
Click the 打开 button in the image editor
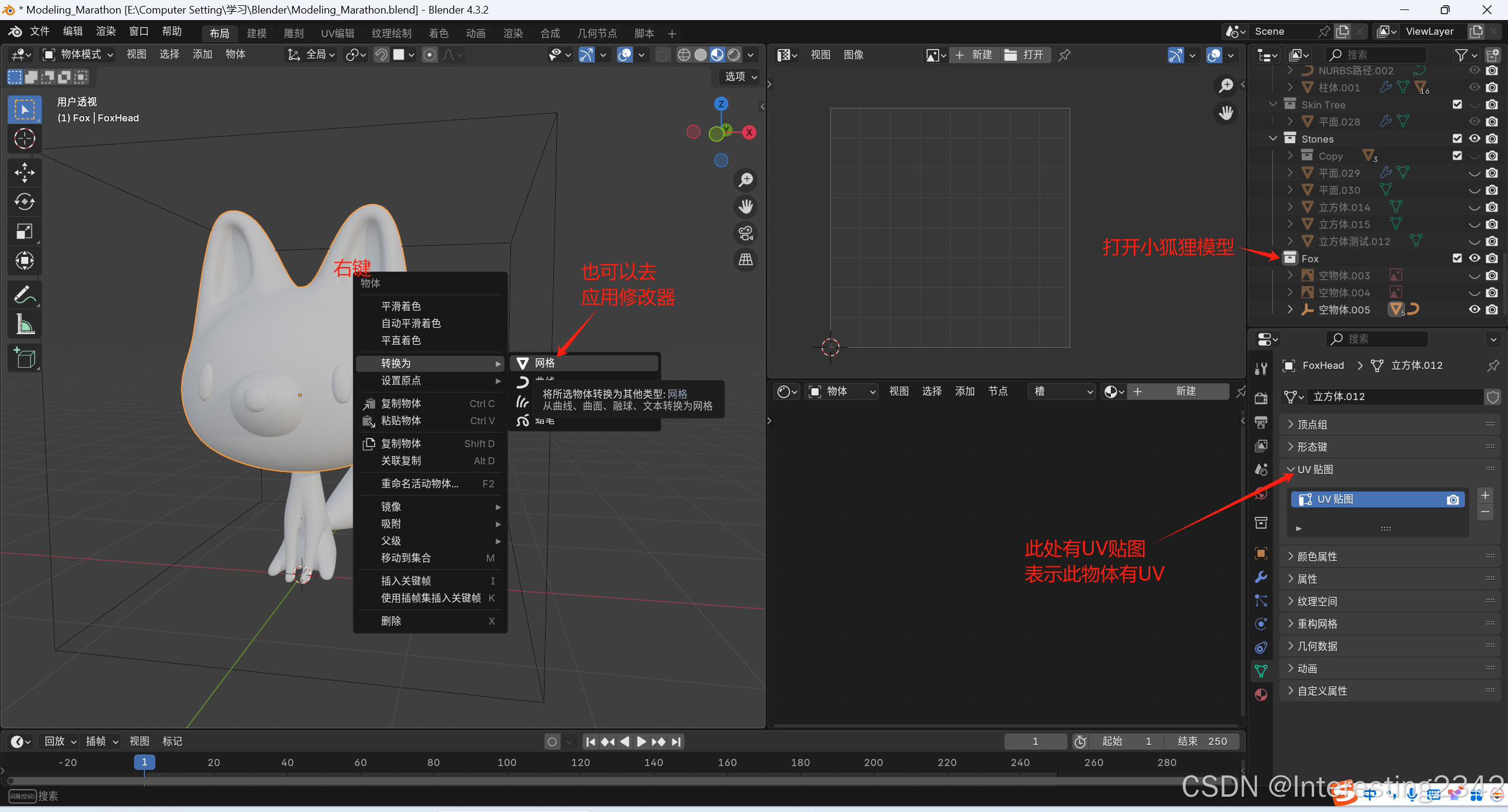click(1025, 55)
